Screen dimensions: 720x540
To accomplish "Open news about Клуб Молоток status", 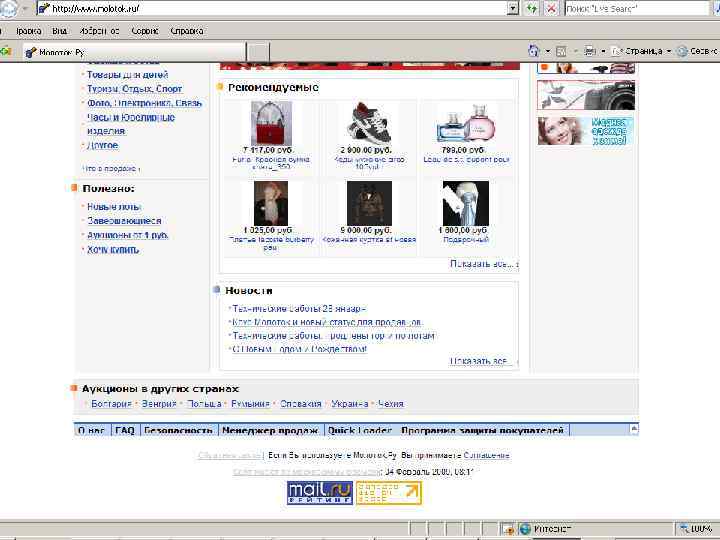I will pyautogui.click(x=327, y=322).
